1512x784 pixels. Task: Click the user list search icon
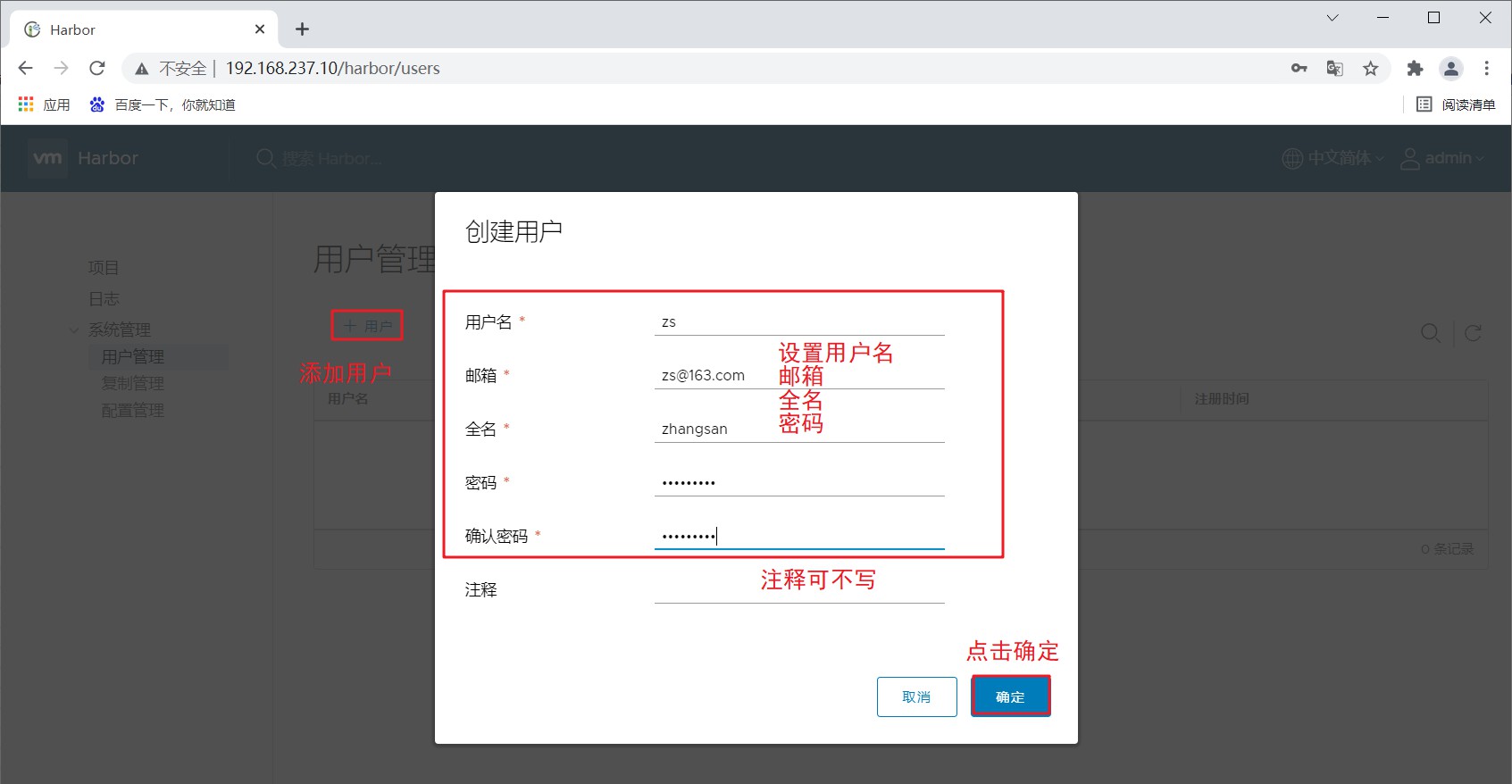click(1431, 333)
